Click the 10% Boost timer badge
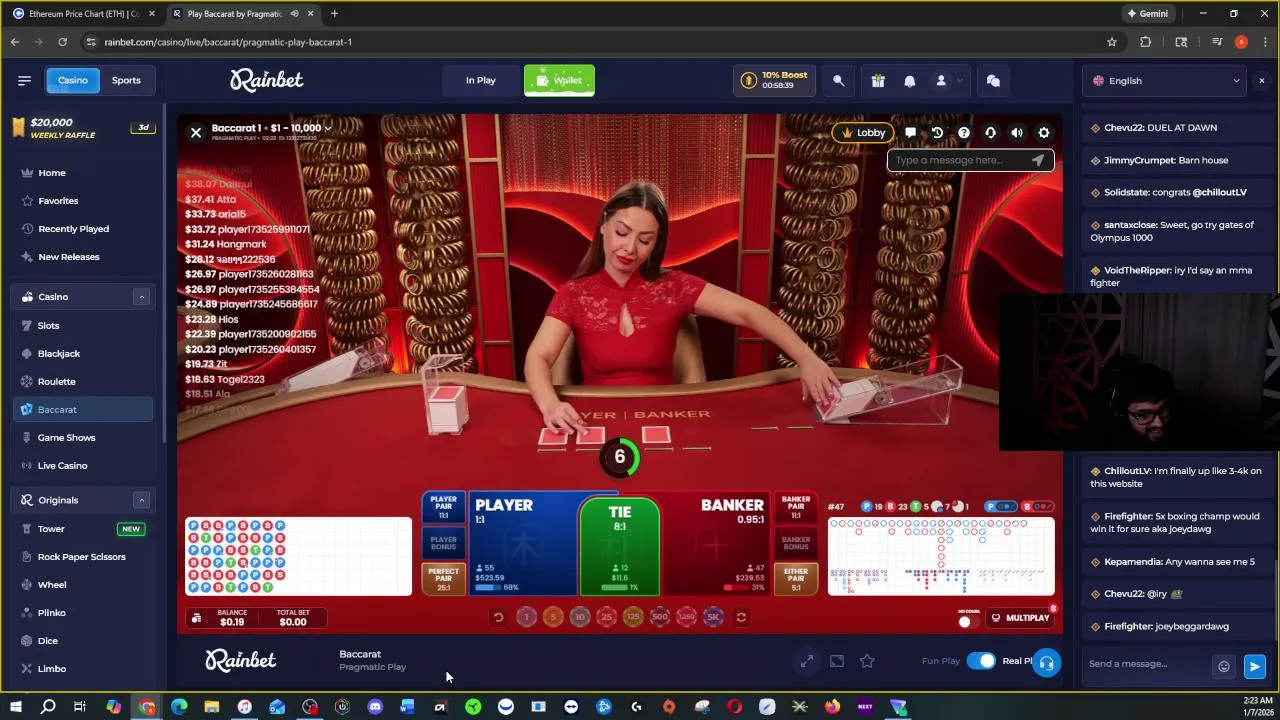This screenshot has height=720, width=1280. click(x=774, y=80)
